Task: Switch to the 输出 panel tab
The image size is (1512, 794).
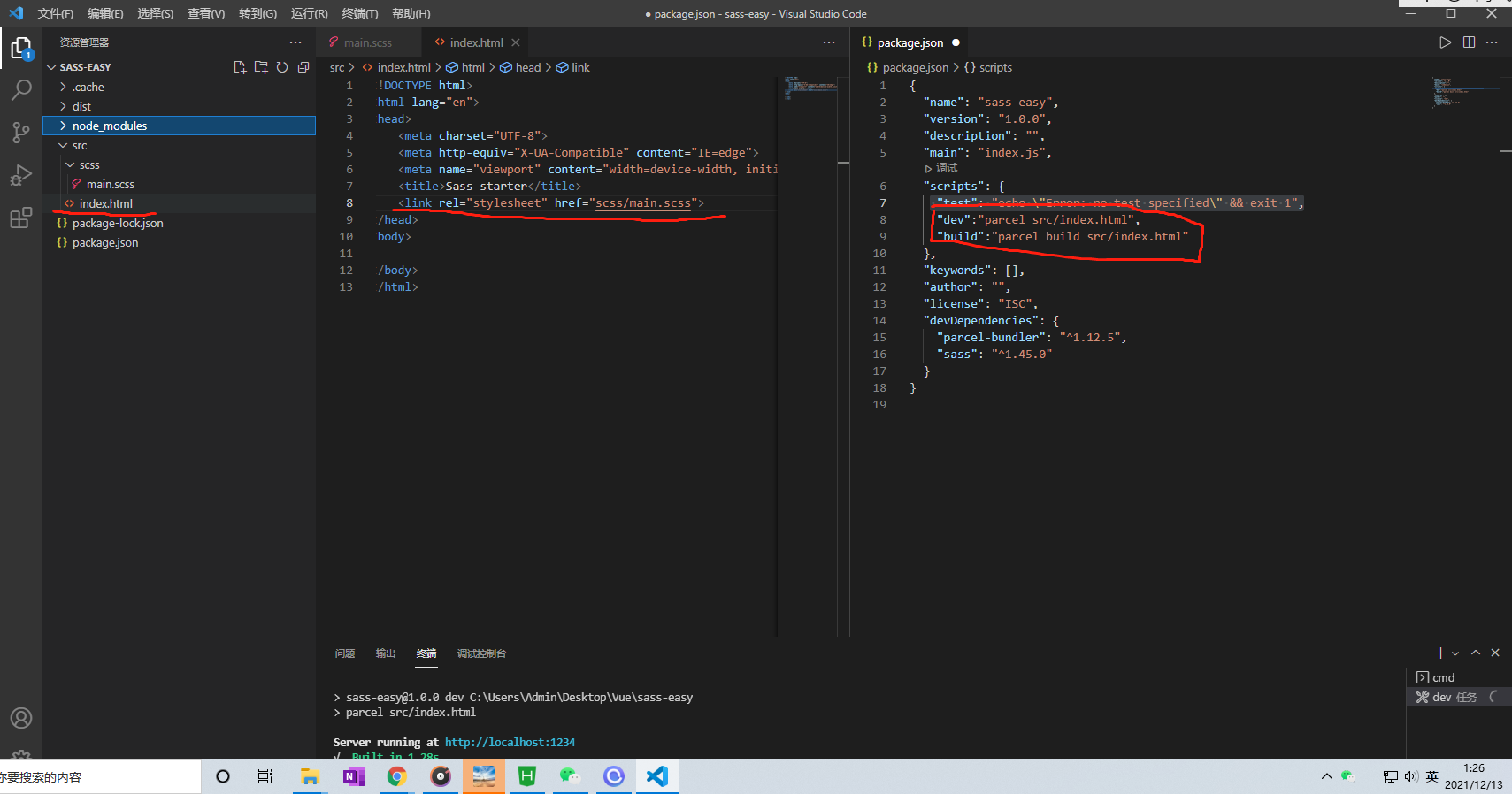Action: click(386, 653)
